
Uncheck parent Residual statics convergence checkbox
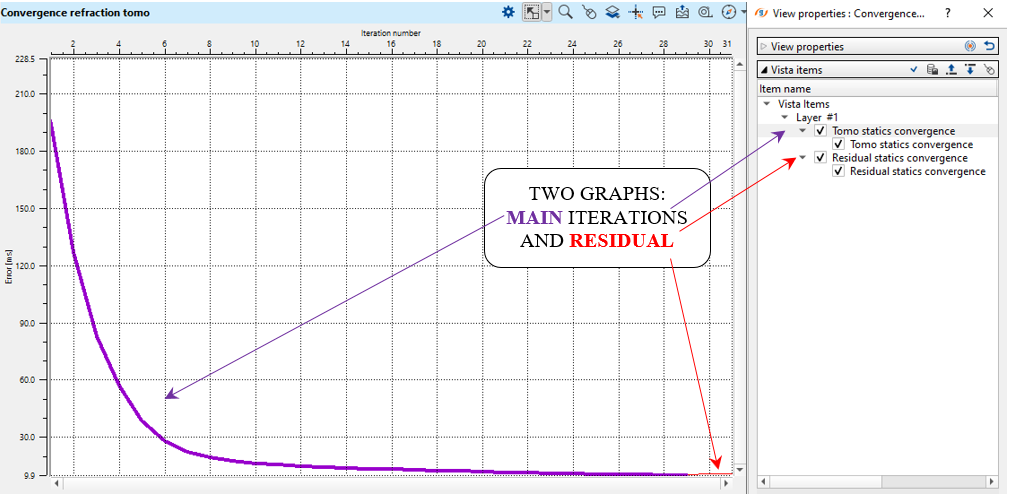[x=821, y=158]
